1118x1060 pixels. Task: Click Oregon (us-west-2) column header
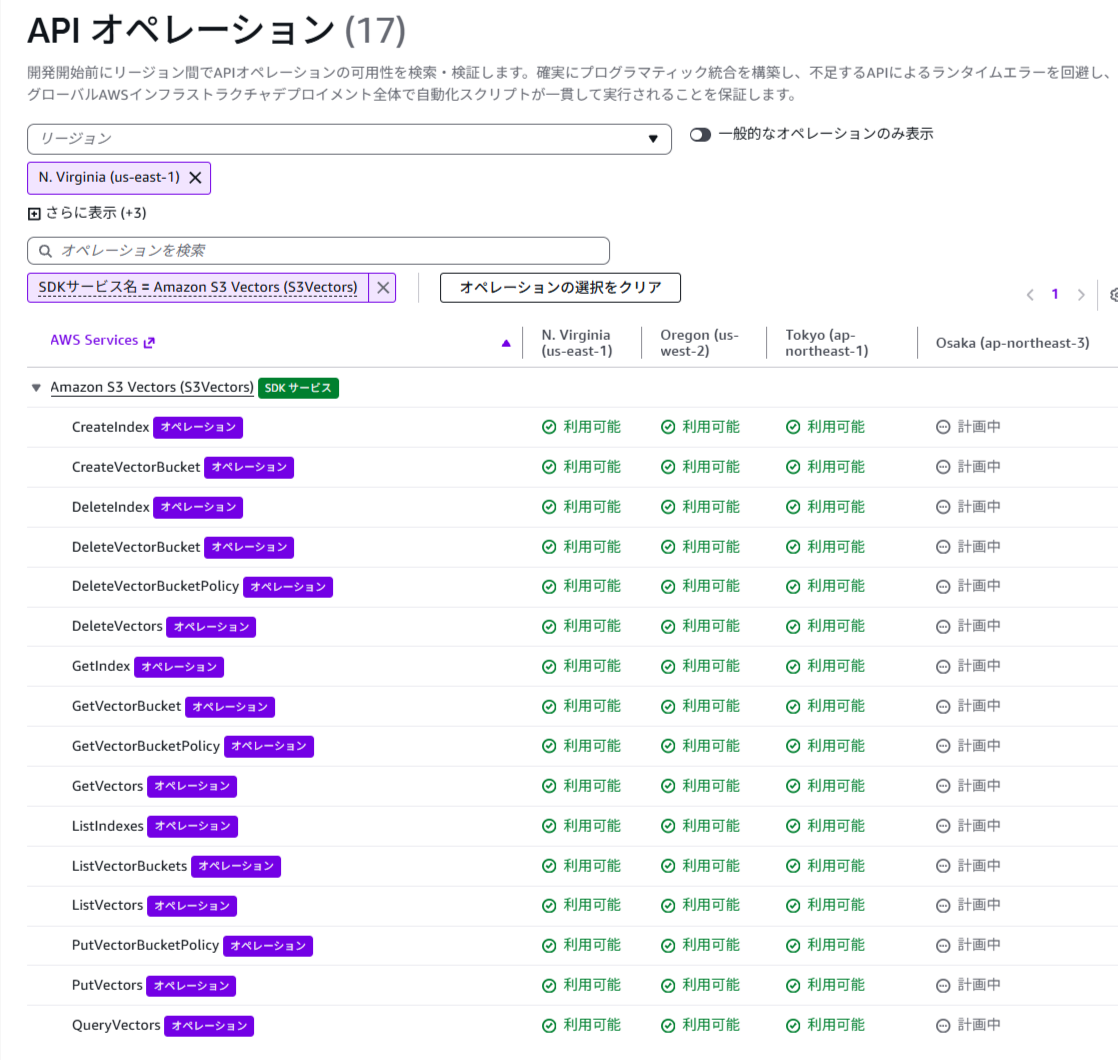tap(699, 343)
